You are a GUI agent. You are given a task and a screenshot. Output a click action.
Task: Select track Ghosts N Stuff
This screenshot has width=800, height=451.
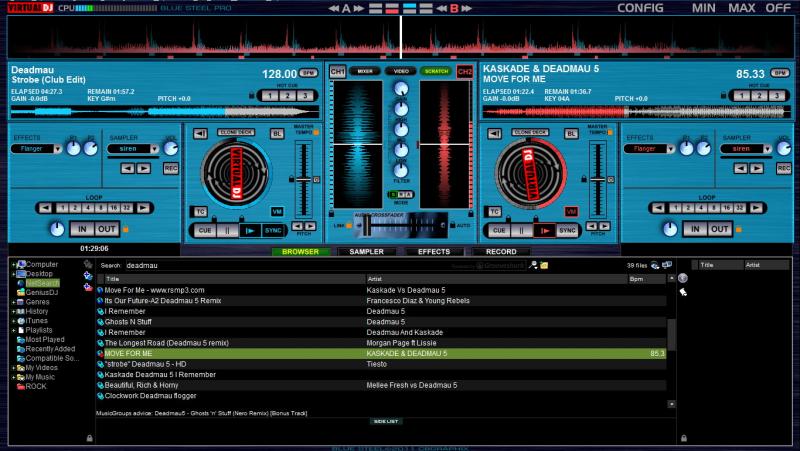128,322
